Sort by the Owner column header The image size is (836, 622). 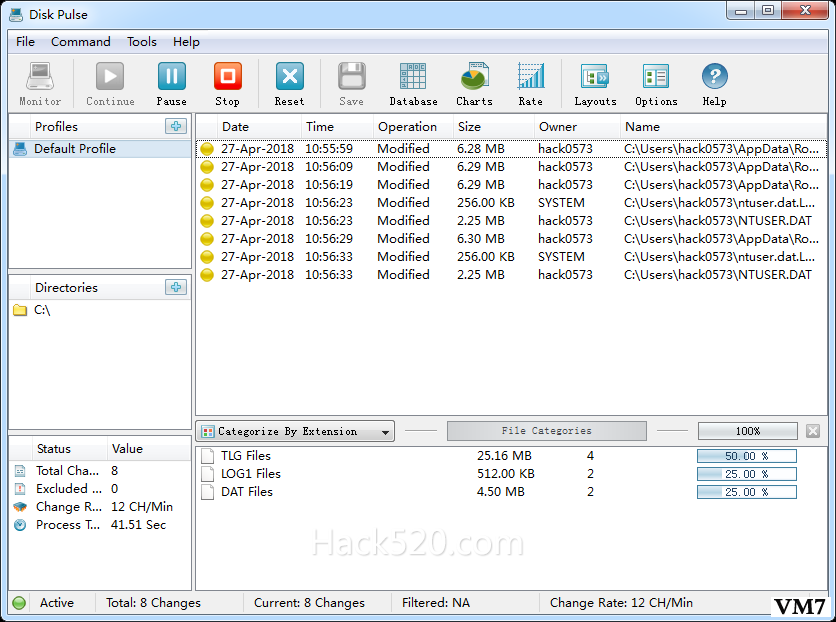[x=578, y=127]
